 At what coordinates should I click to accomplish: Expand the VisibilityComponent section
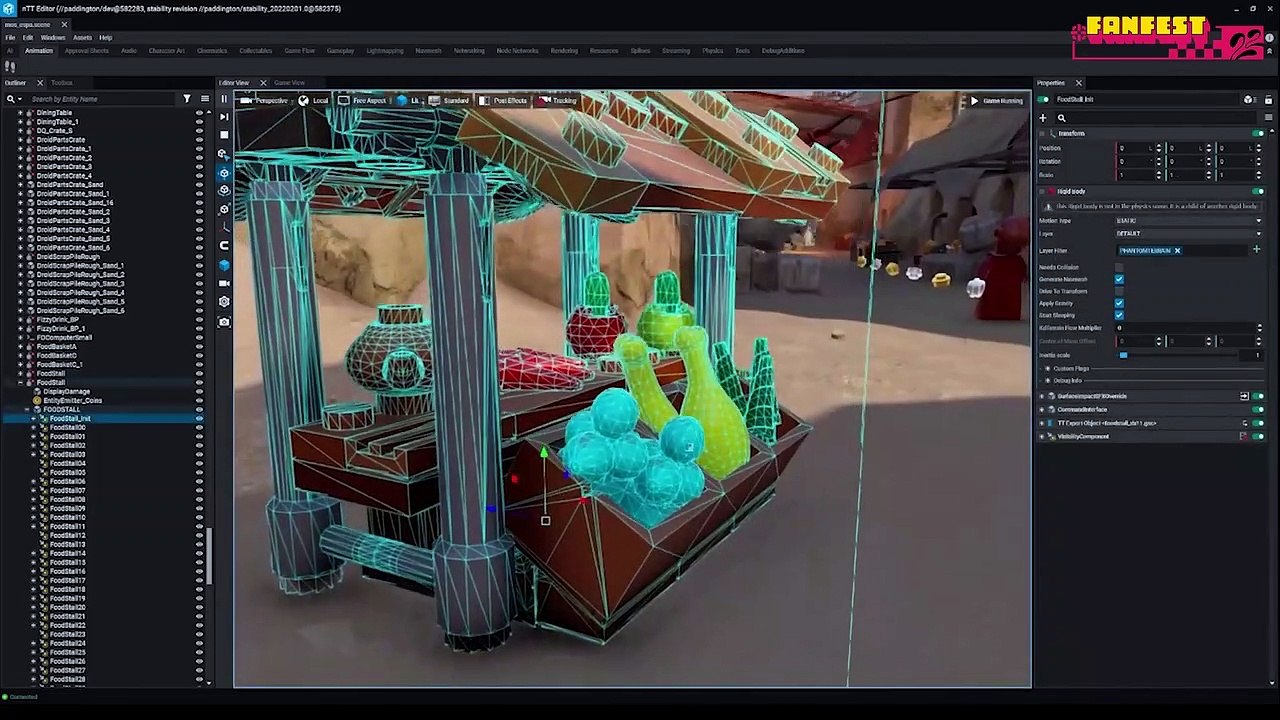(1041, 436)
